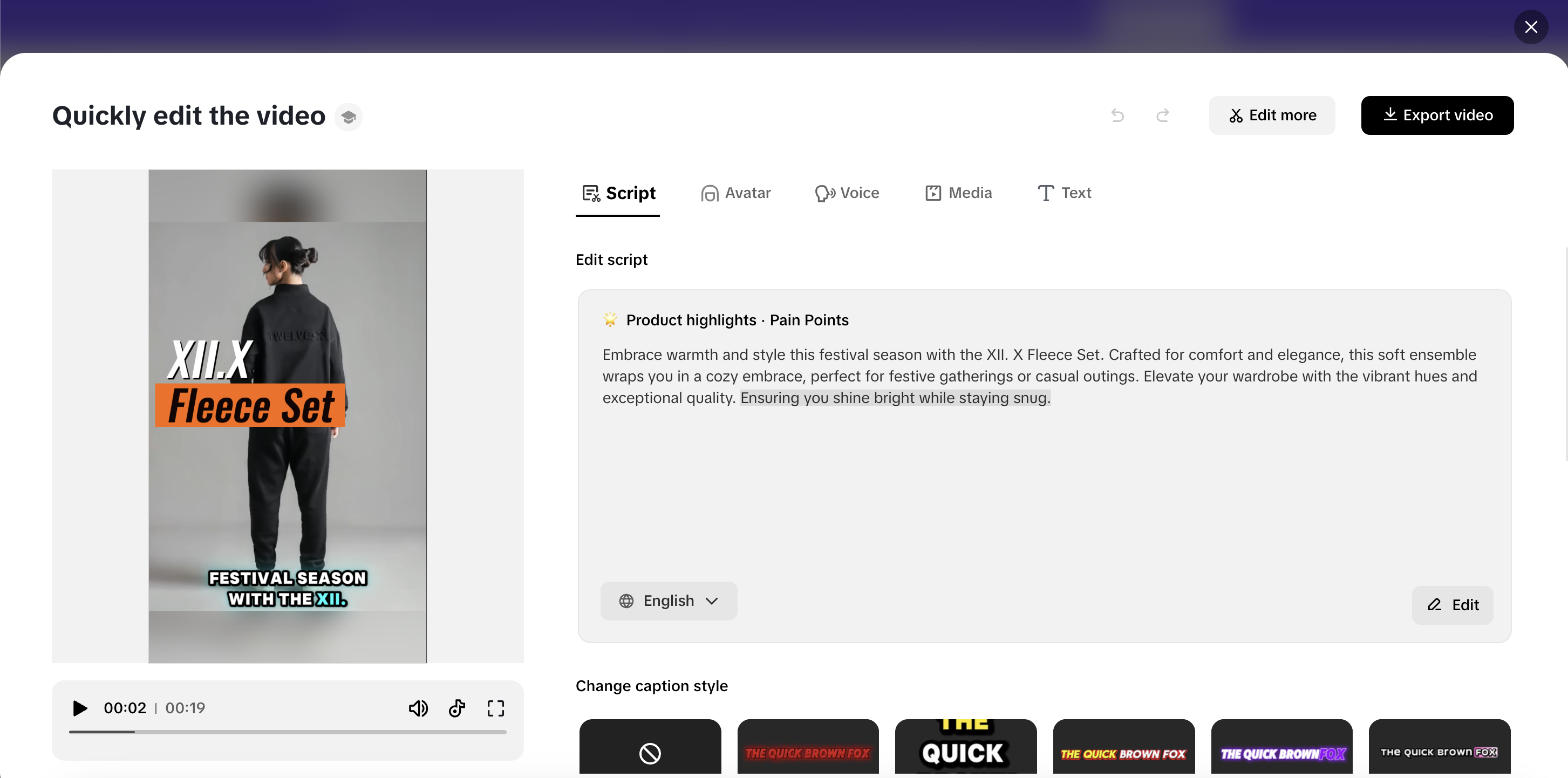Select the no-caption style option
Viewport: 1568px width, 778px height.
[x=650, y=753]
